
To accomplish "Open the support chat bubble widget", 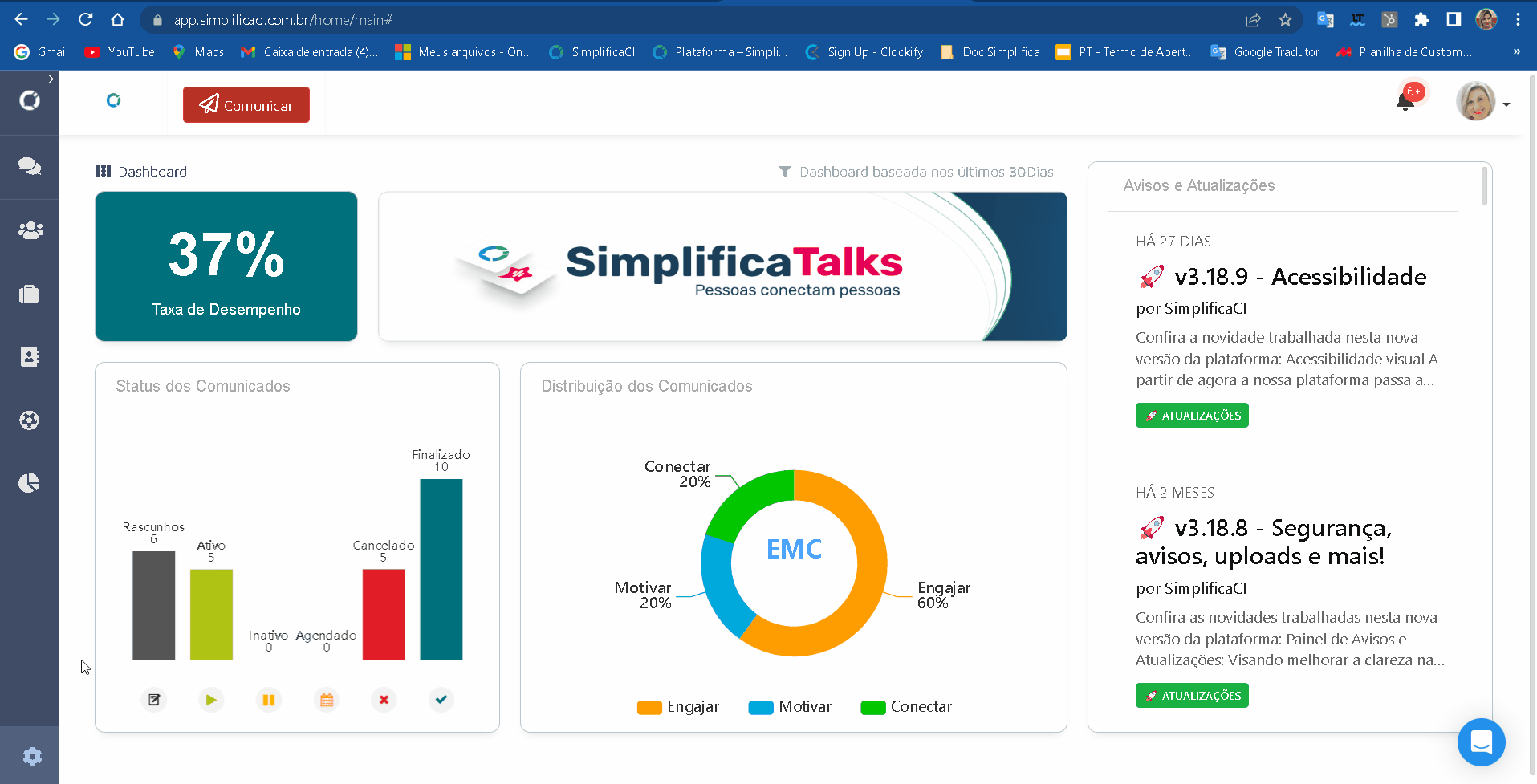I will [x=1481, y=742].
